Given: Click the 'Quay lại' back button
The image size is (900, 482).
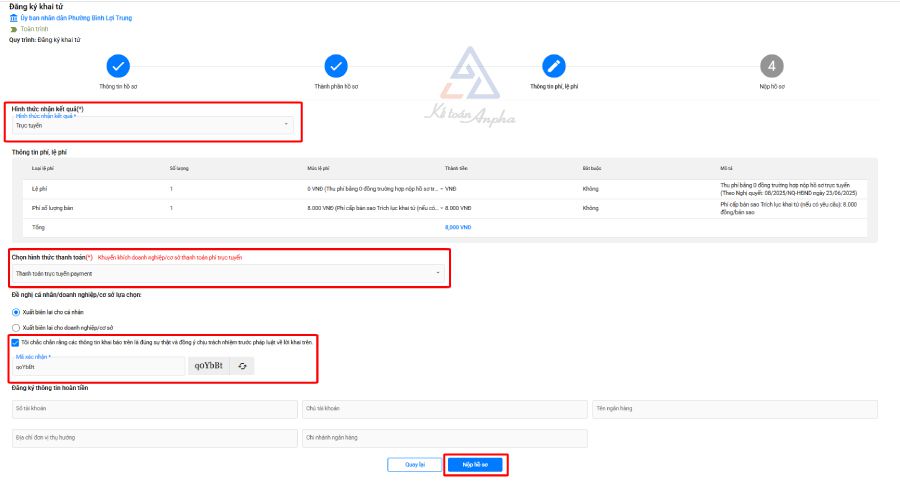Looking at the screenshot, I should pos(415,465).
